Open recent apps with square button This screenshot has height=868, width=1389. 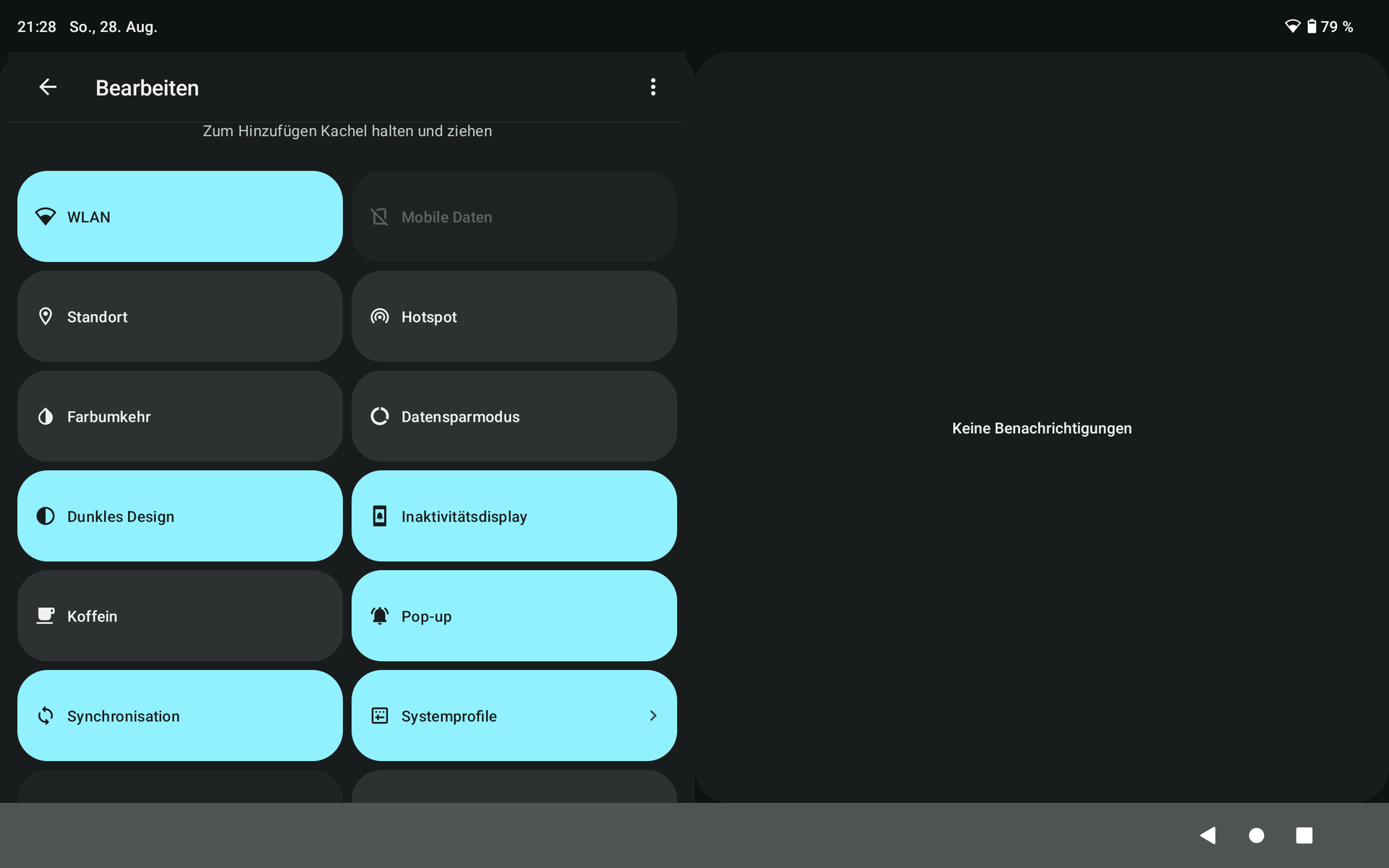click(1304, 835)
